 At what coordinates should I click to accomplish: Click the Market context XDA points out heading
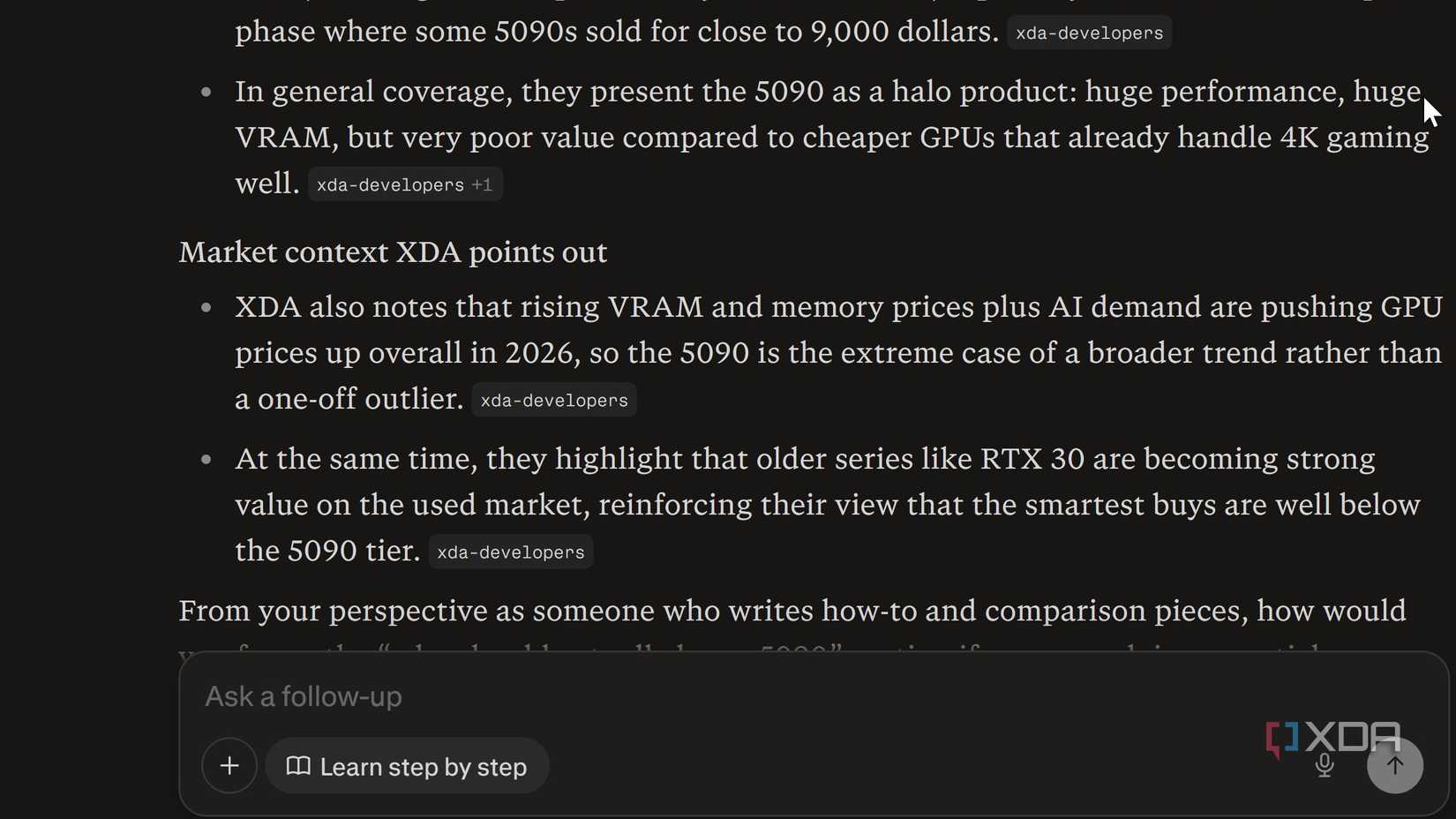coord(393,252)
